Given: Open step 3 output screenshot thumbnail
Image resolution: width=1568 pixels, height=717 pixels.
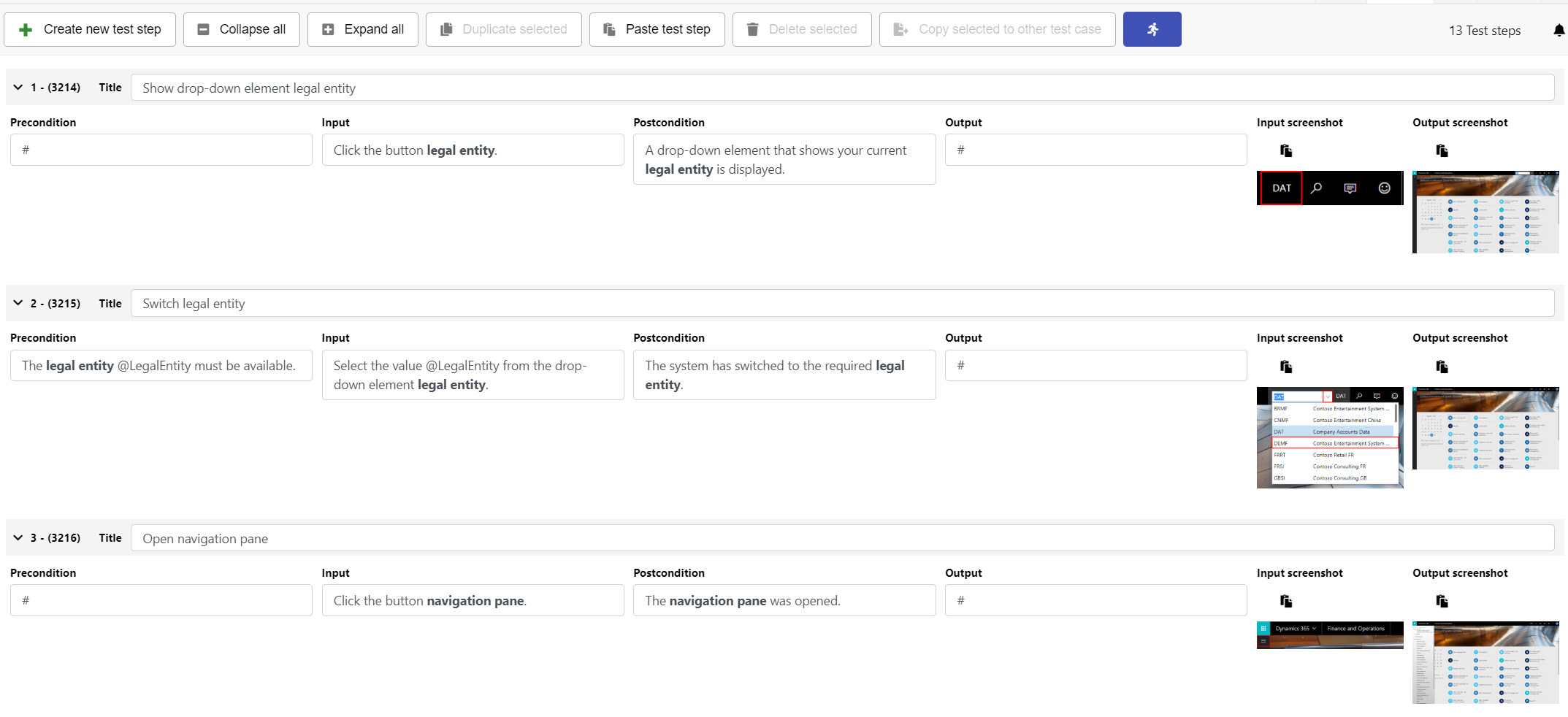Looking at the screenshot, I should [x=1485, y=662].
